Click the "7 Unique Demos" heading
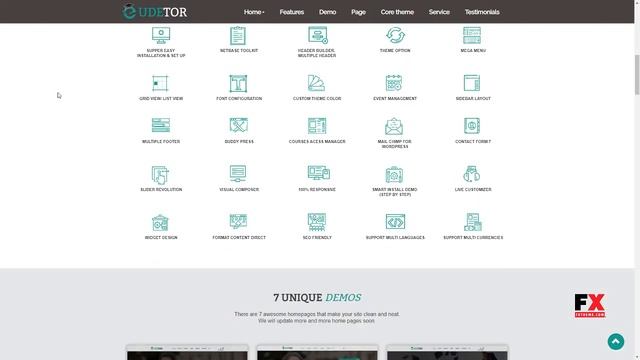The image size is (640, 360). [317, 298]
